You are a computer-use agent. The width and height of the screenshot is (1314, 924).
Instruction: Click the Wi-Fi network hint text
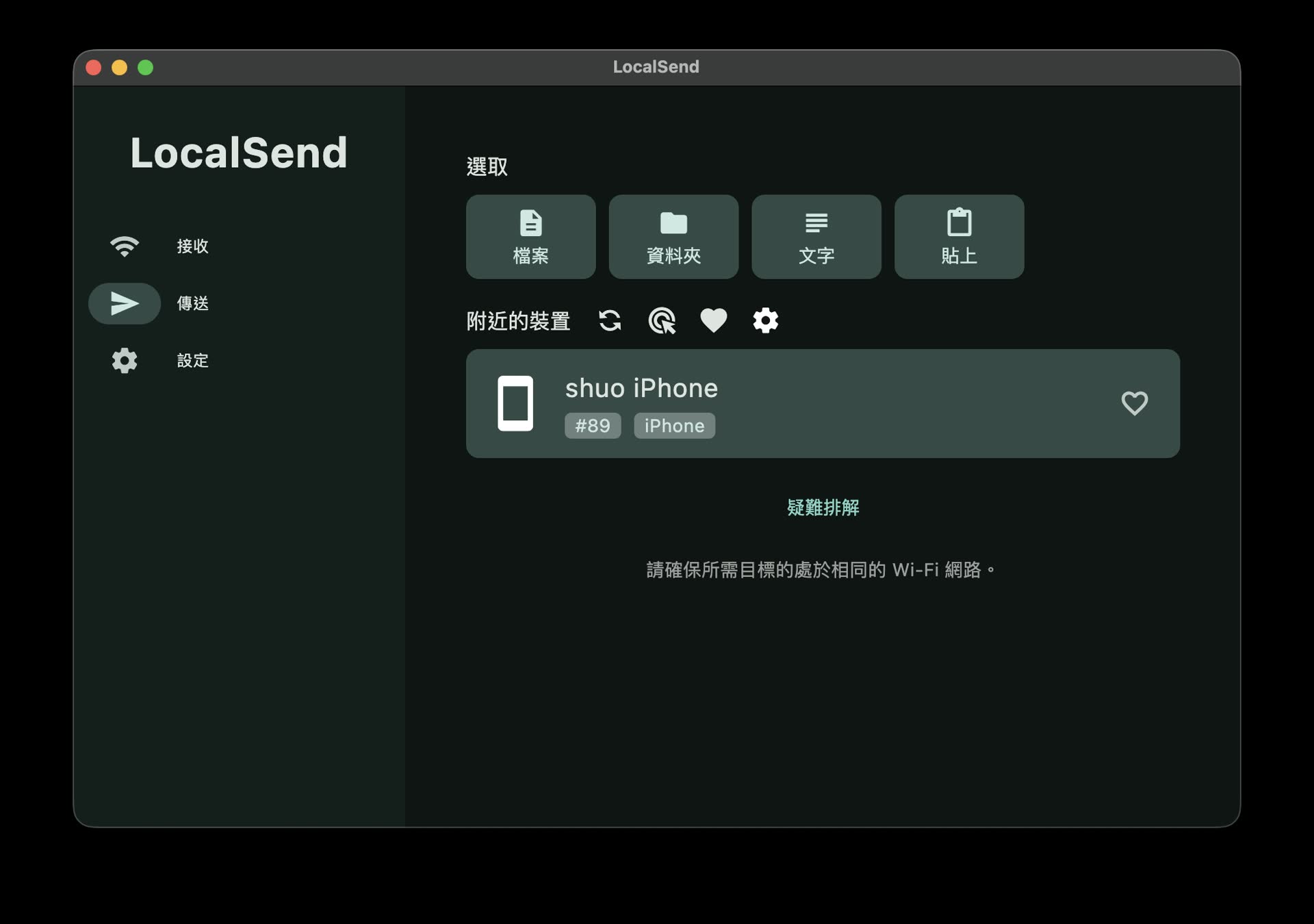821,570
